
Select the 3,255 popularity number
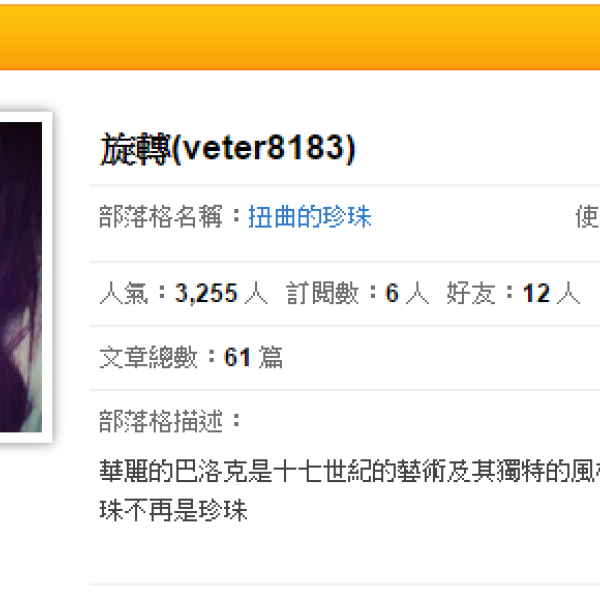(x=206, y=293)
